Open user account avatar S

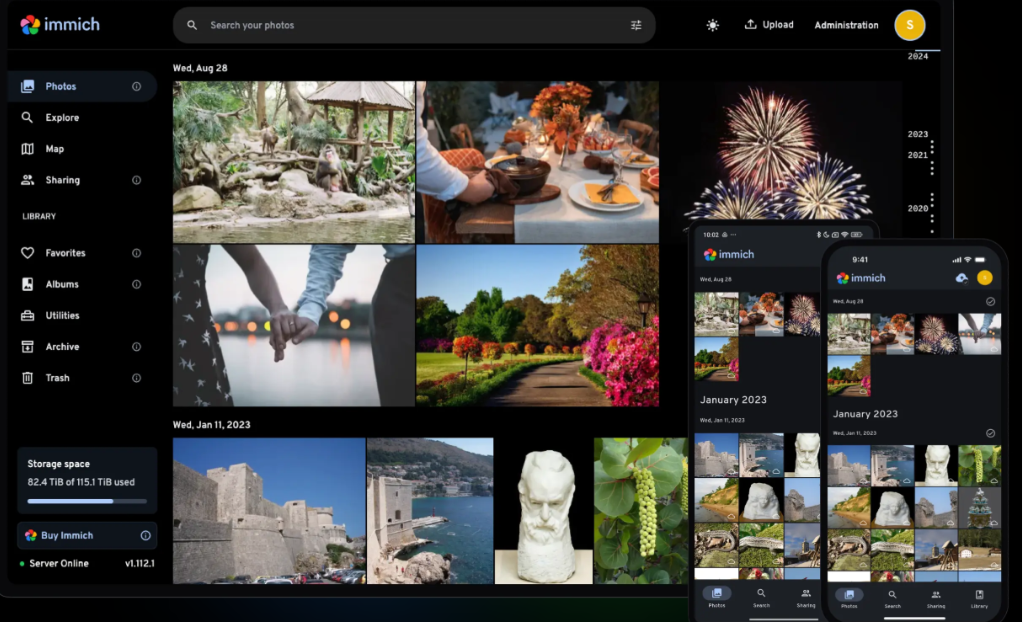(x=909, y=25)
